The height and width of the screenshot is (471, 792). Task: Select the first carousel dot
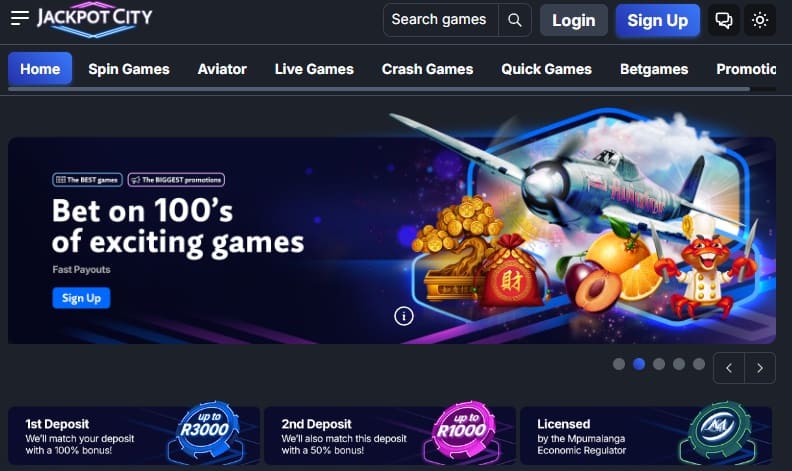pos(619,364)
